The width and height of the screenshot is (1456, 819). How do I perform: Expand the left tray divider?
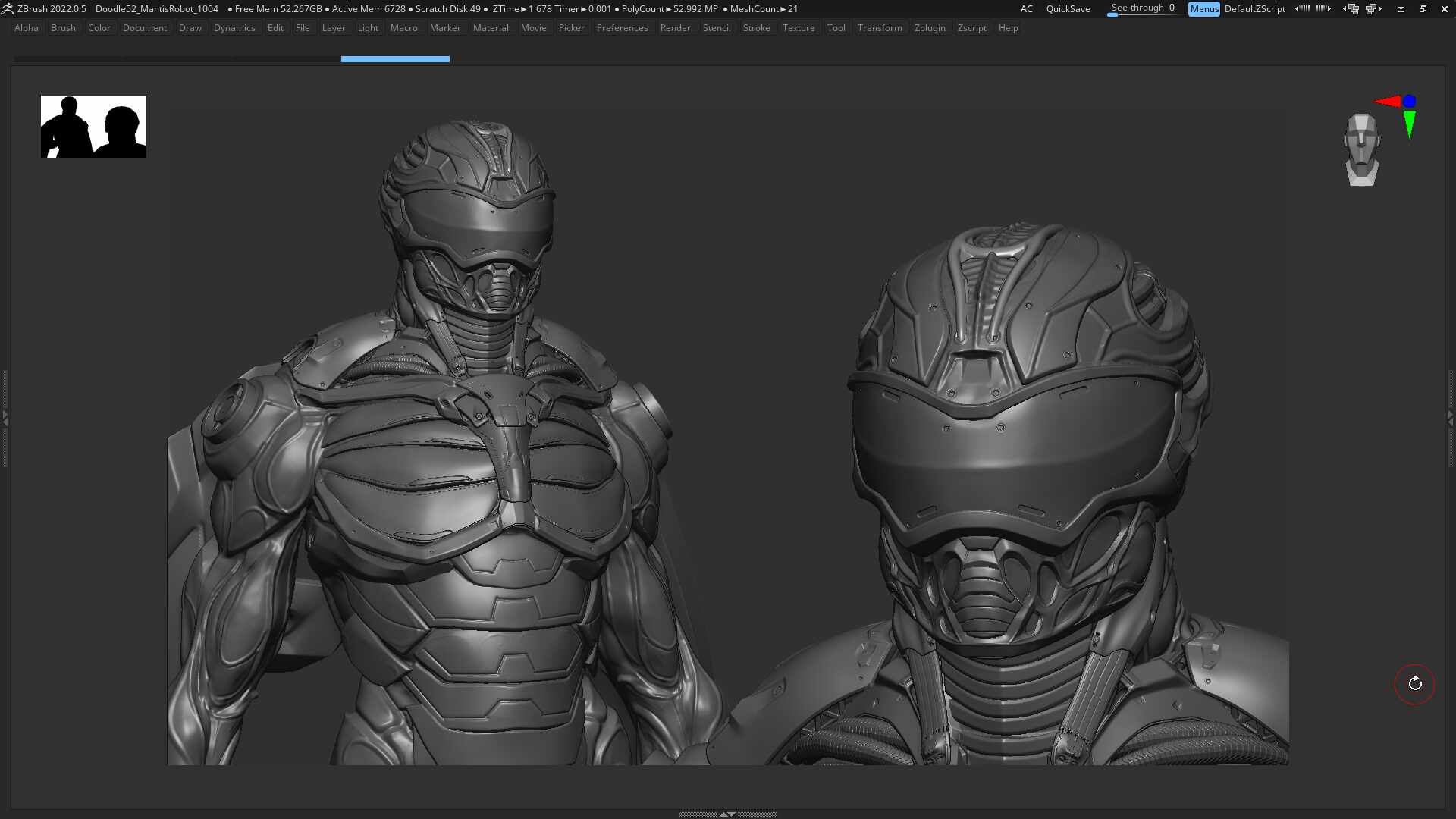tap(5, 417)
